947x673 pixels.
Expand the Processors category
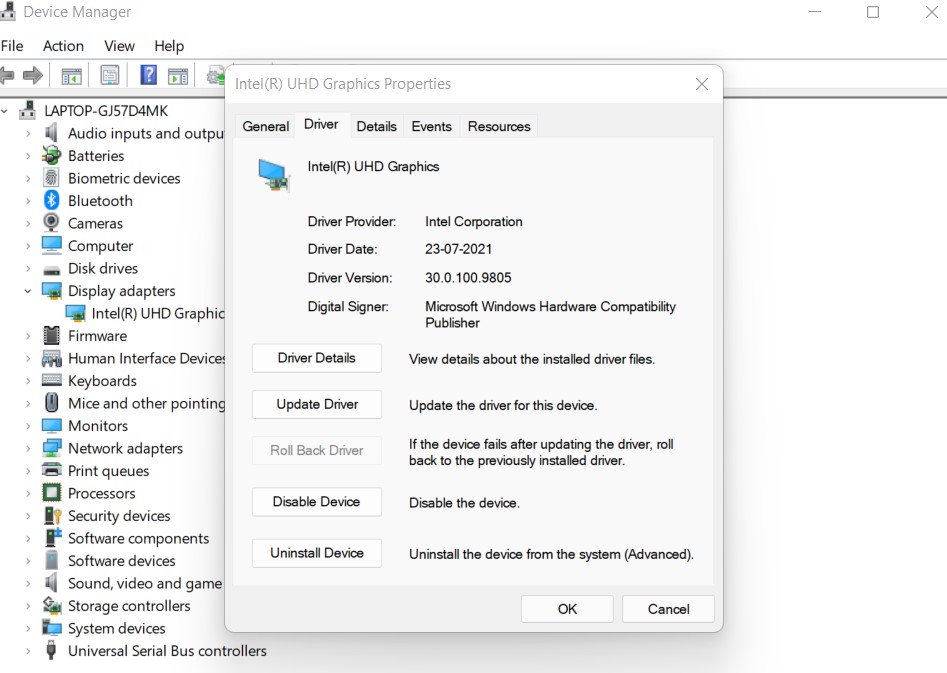tap(28, 494)
